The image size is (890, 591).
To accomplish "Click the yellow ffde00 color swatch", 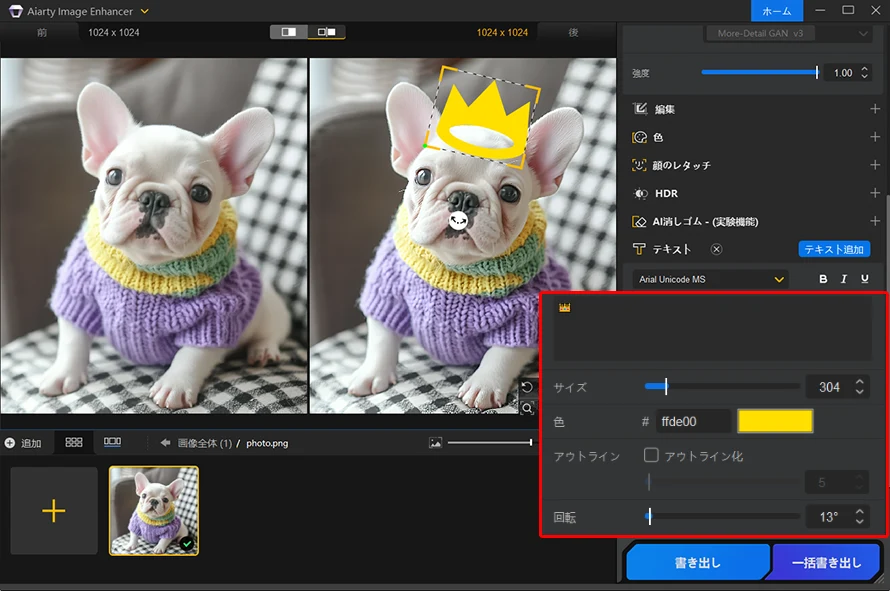I will coord(775,420).
